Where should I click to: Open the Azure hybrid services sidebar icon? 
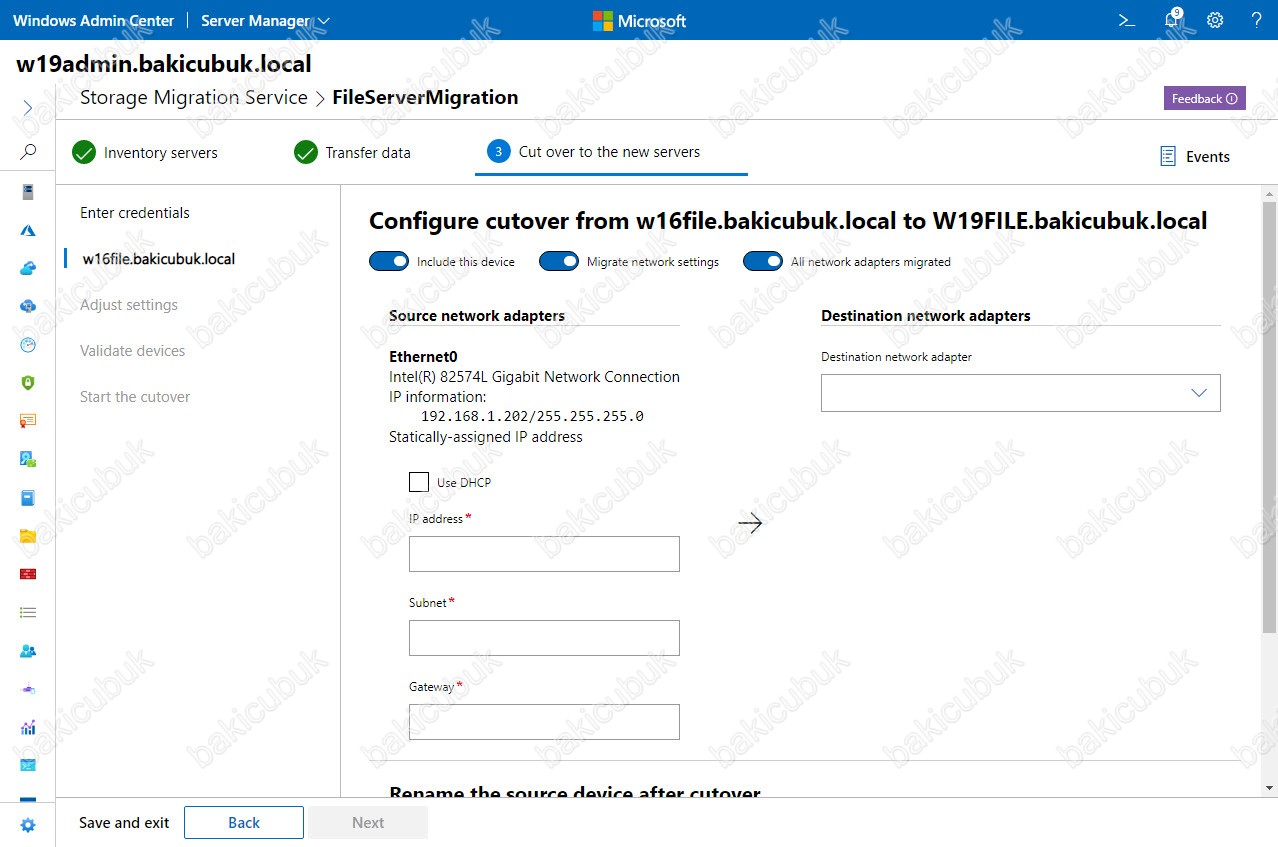(x=28, y=230)
